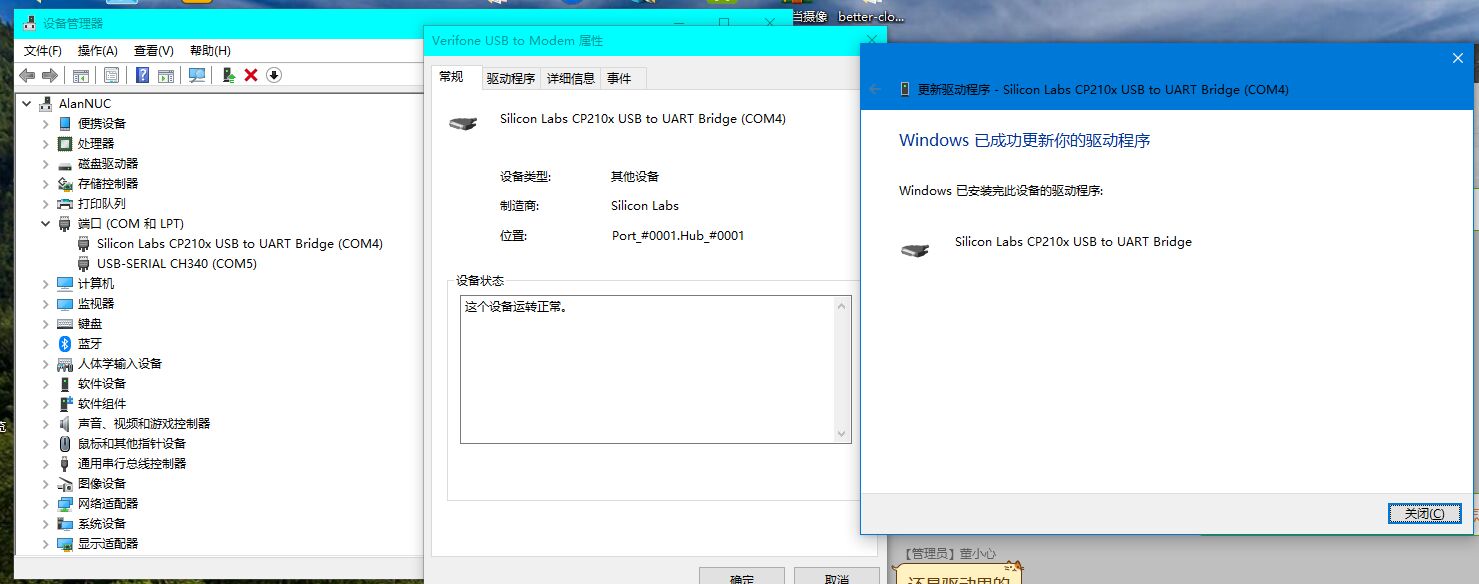Viewport: 1479px width, 584px height.
Task: Click the blue question mark Help icon
Action: [143, 75]
